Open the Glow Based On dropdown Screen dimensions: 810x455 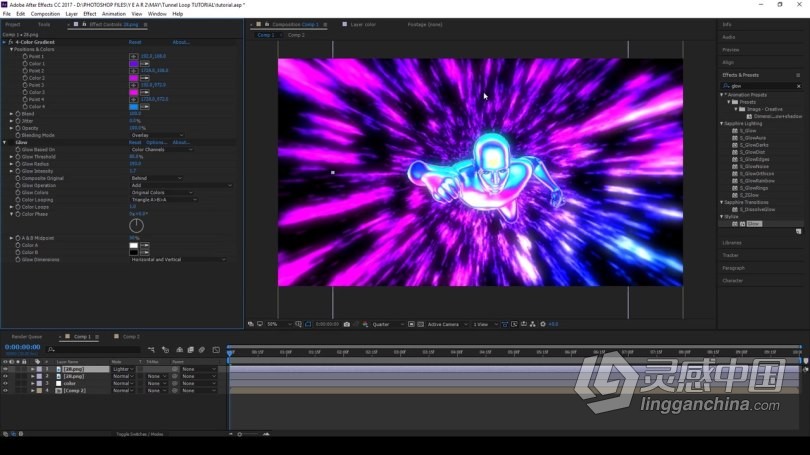point(162,150)
